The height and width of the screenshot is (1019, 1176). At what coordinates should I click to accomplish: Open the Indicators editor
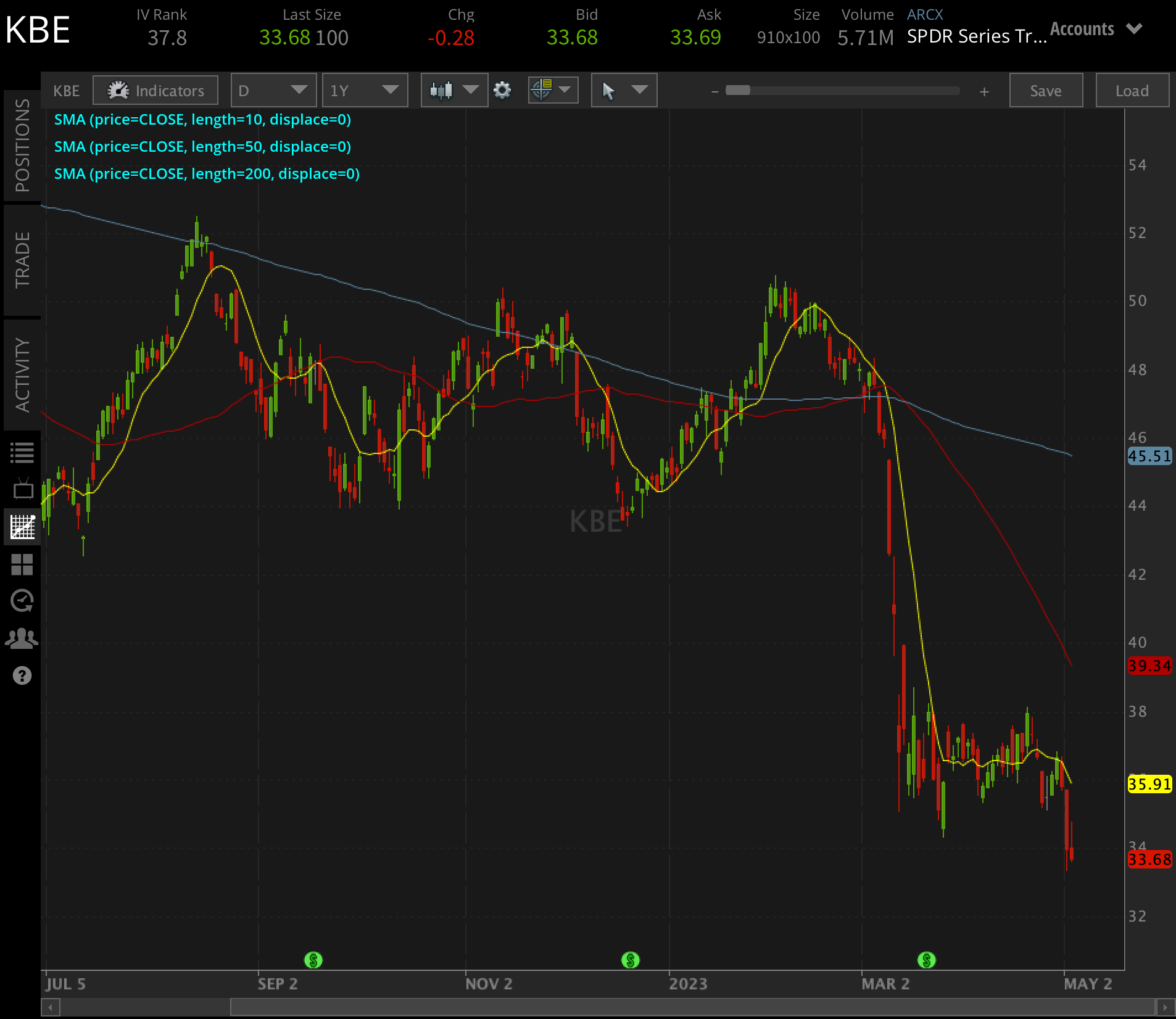pyautogui.click(x=155, y=90)
